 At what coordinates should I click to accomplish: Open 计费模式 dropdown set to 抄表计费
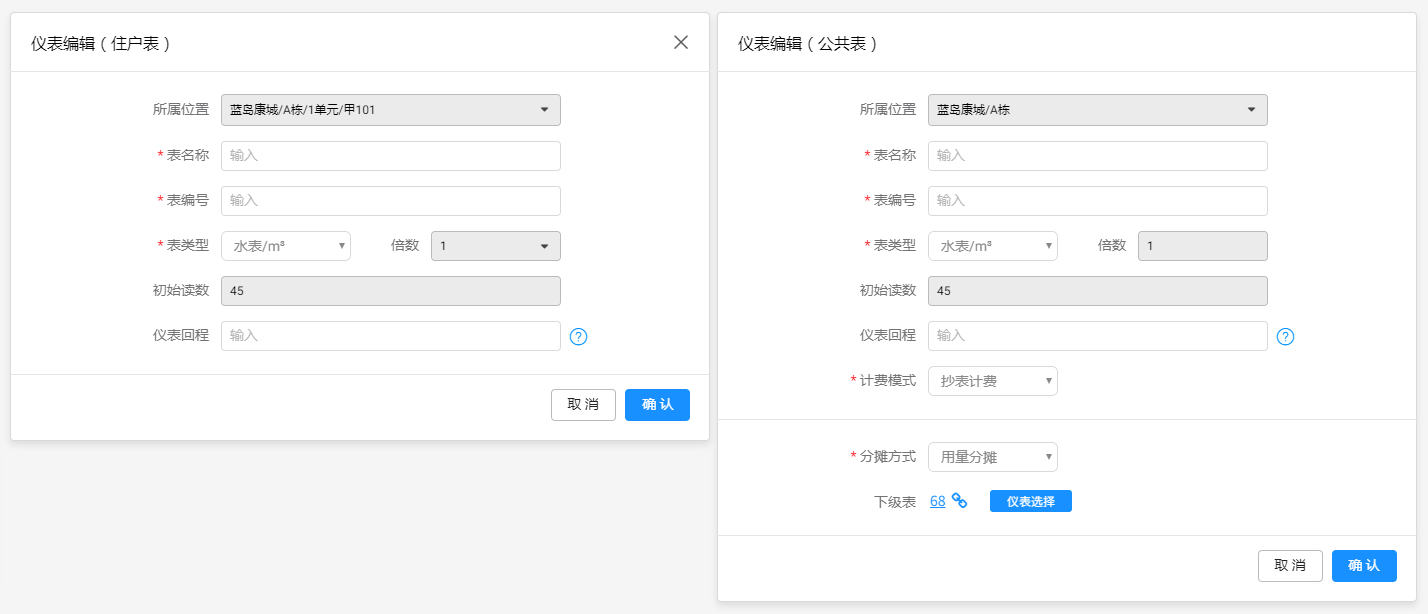[x=992, y=381]
